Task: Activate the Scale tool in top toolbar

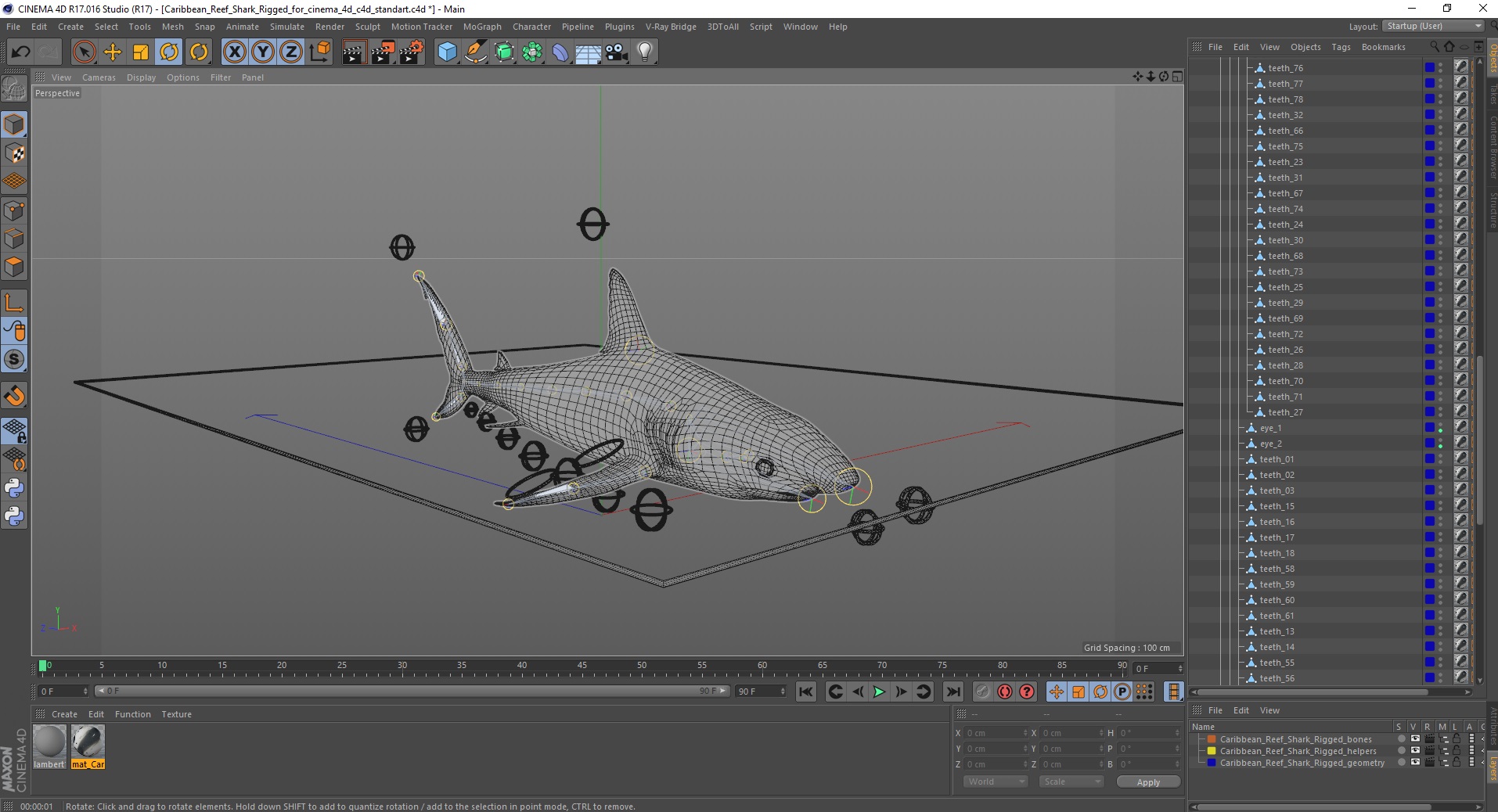Action: click(141, 52)
